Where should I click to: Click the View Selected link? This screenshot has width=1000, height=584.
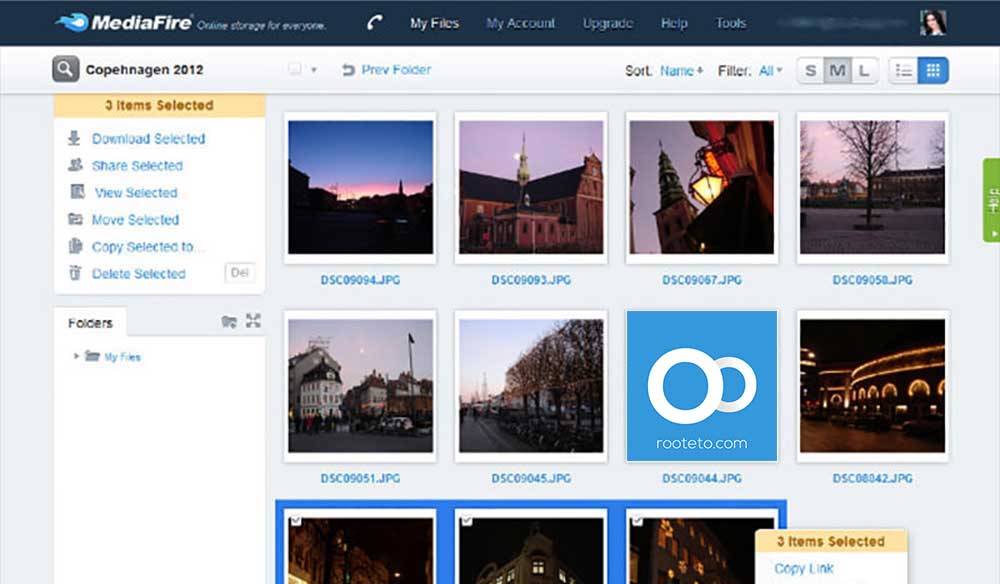click(136, 193)
